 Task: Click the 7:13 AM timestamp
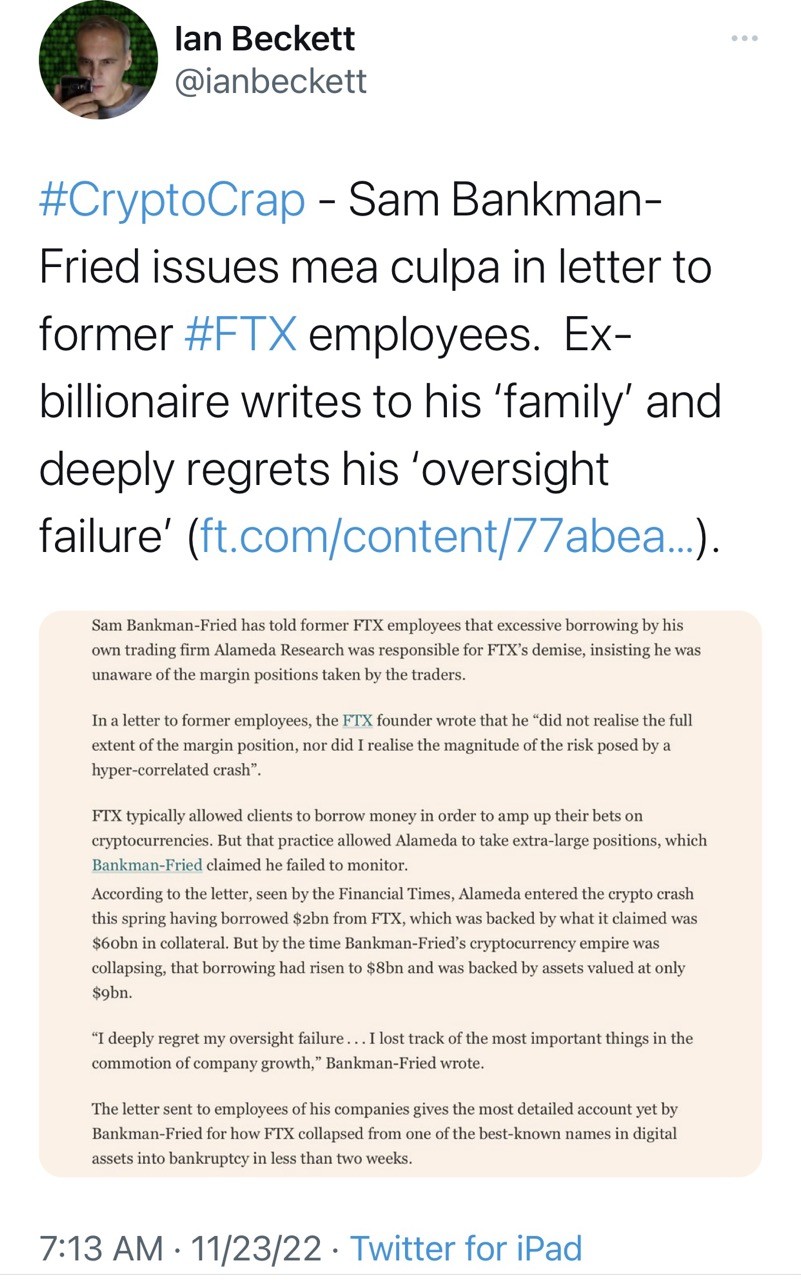(x=101, y=1247)
